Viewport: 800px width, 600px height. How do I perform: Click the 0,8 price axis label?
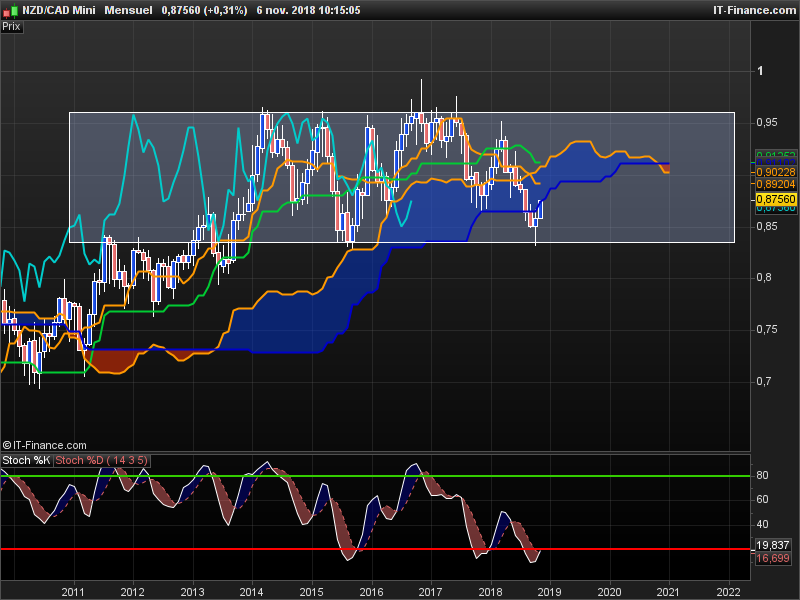(764, 278)
